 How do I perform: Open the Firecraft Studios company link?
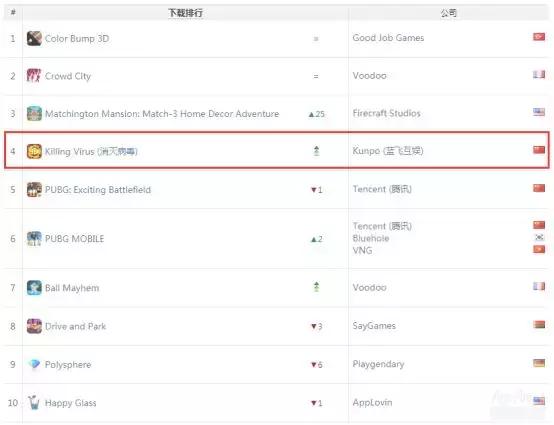point(387,113)
